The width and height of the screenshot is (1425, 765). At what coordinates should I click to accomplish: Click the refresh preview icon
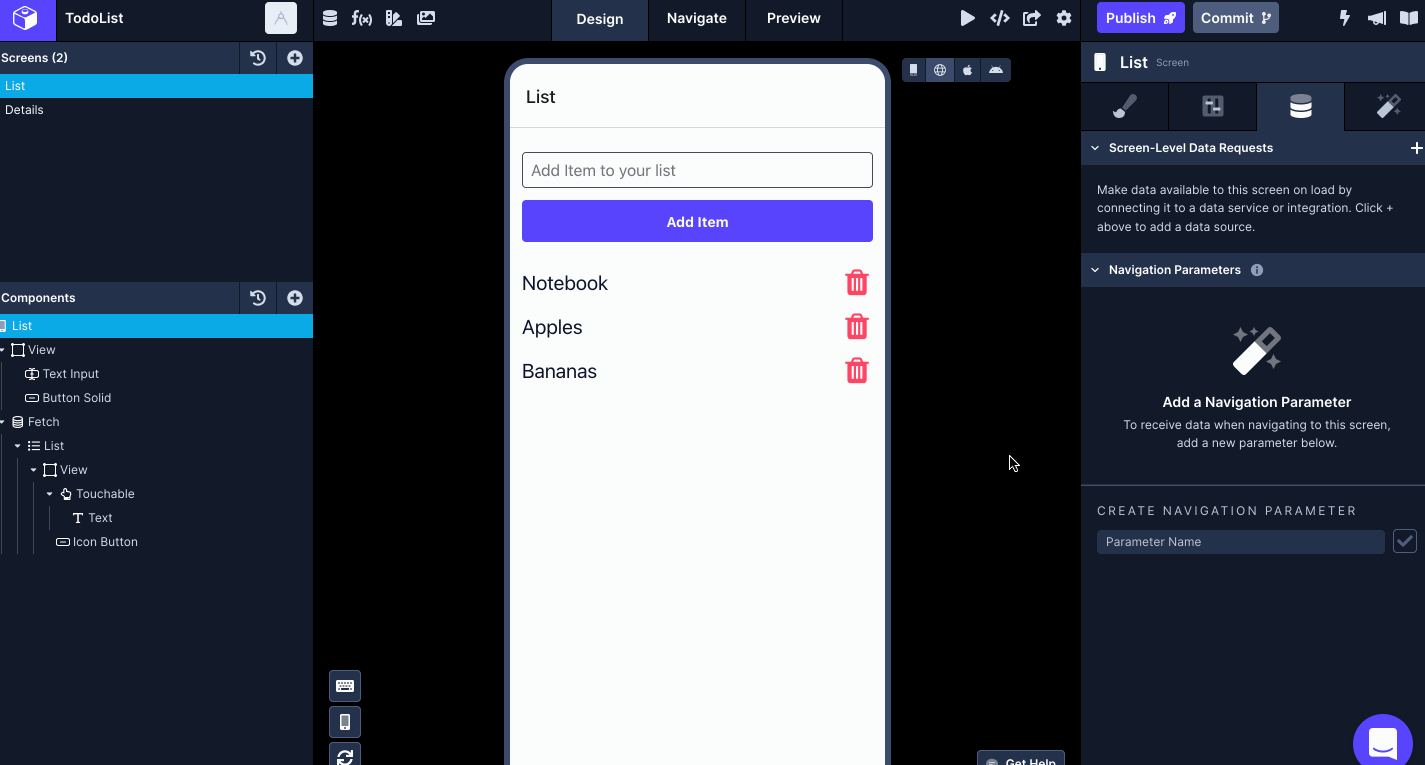coord(345,755)
